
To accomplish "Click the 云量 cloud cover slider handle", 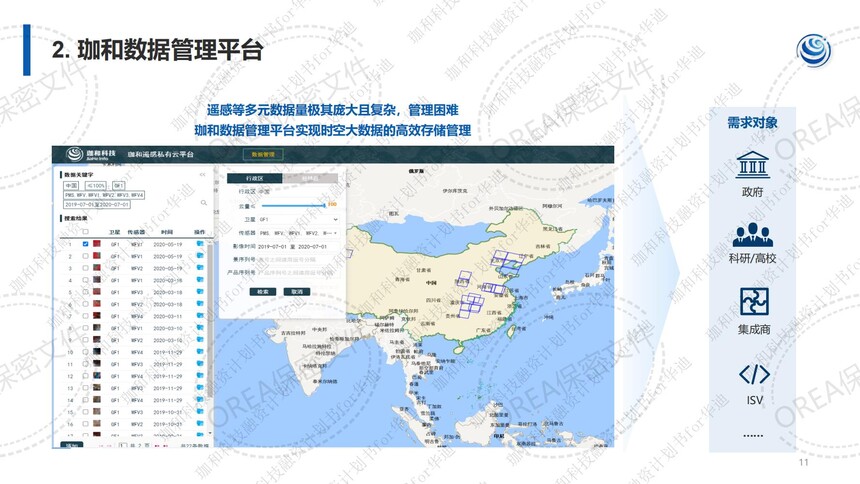I will click(325, 205).
